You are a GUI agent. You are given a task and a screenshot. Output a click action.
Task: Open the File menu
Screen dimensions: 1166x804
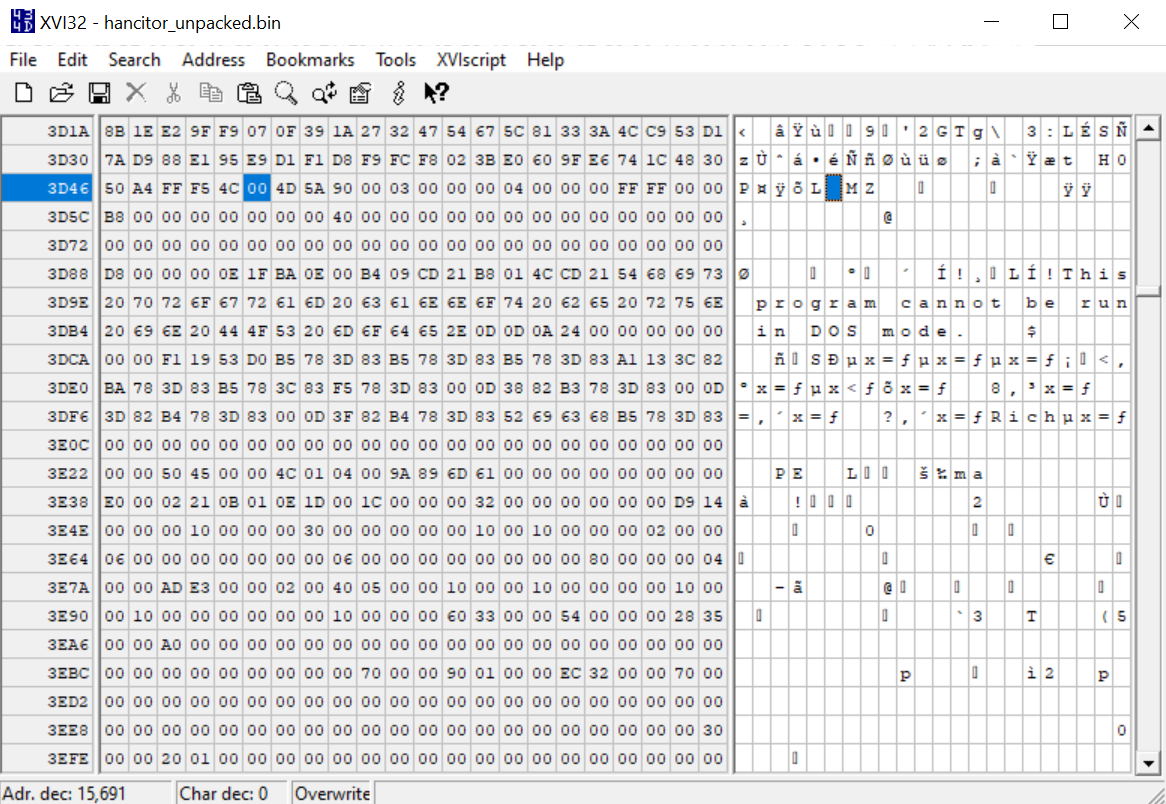(23, 60)
